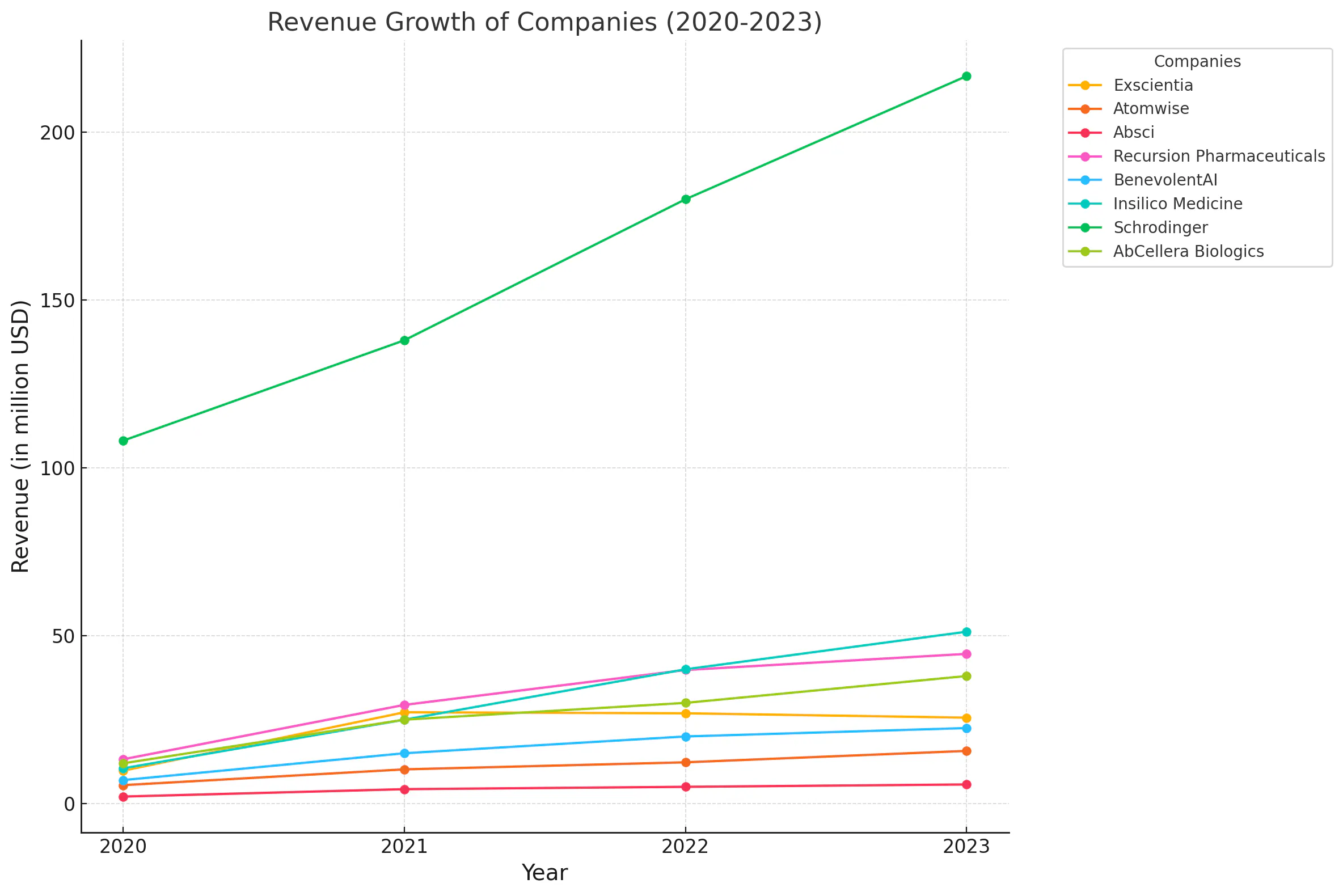Click the pink Recursion Pharmaceuticals legend marker

click(1086, 157)
